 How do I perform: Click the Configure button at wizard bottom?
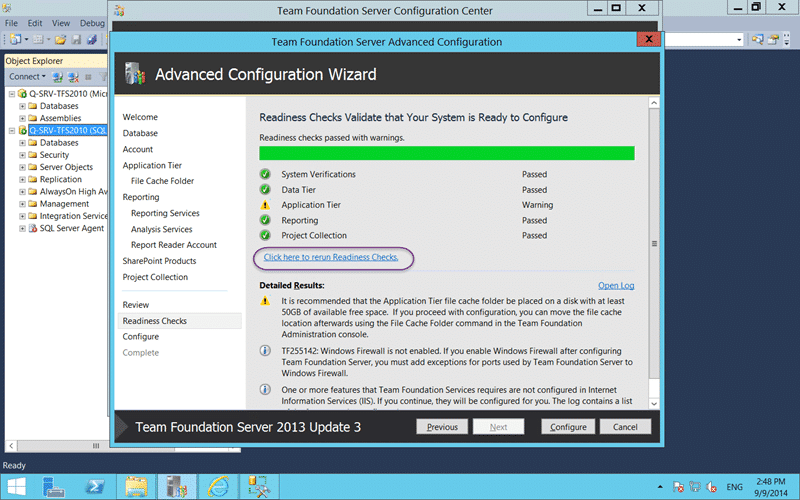click(568, 427)
